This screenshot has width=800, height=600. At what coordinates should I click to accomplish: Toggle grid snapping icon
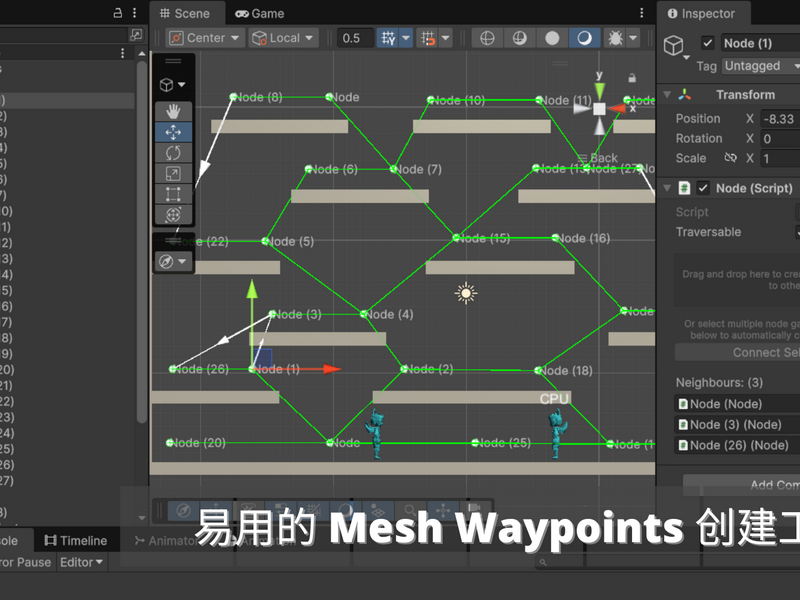pyautogui.click(x=388, y=38)
